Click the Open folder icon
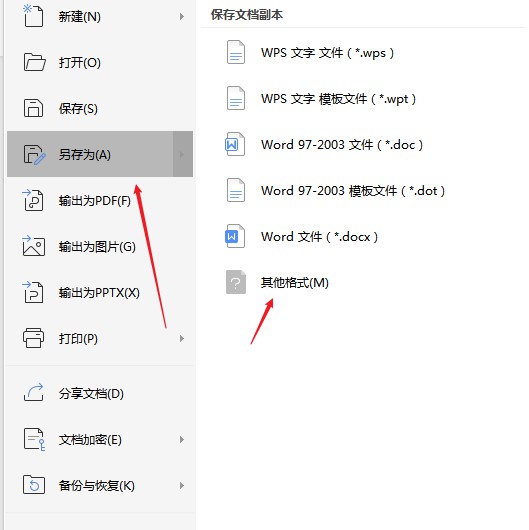 point(34,62)
